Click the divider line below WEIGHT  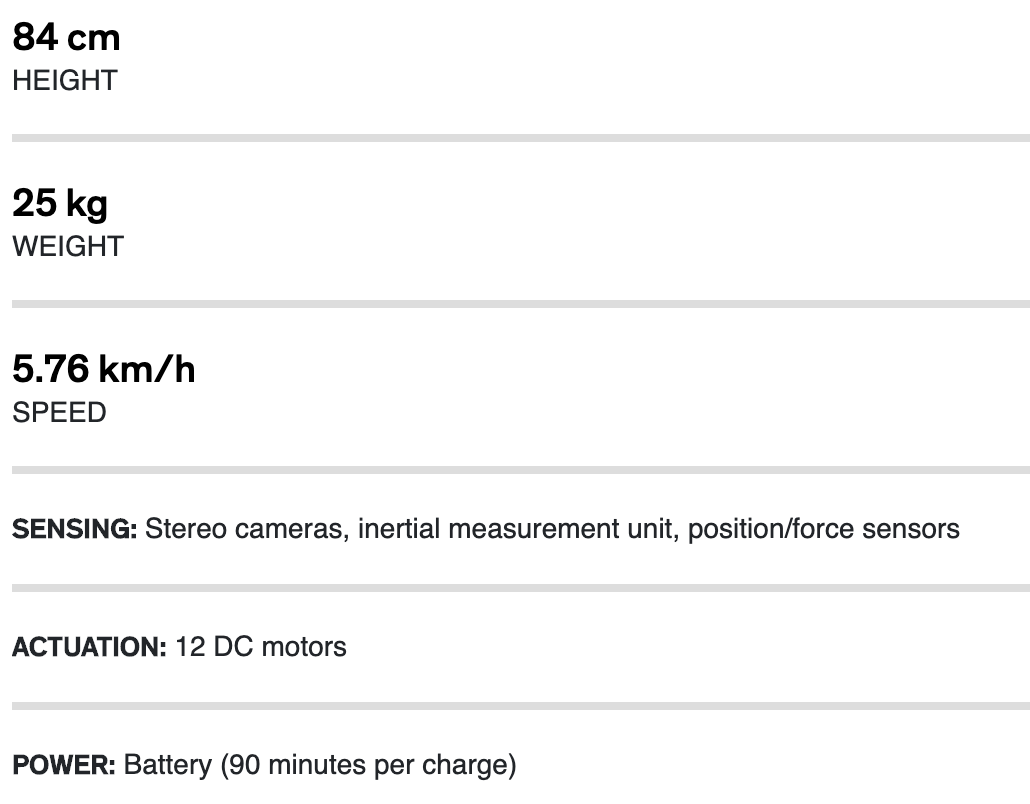pos(520,304)
